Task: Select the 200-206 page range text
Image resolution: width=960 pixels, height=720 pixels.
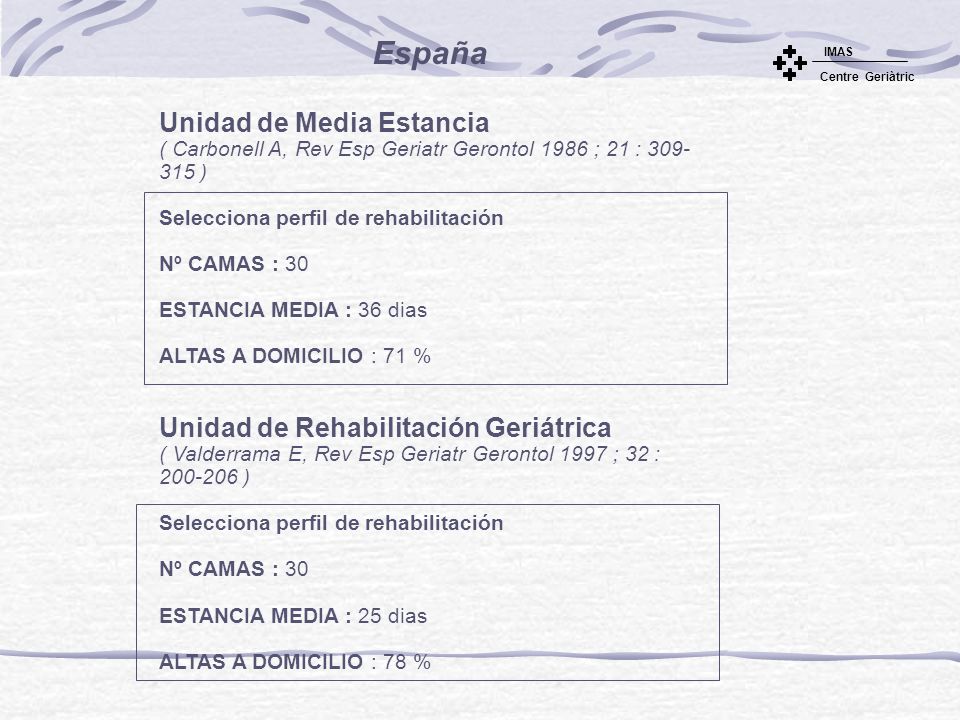Action: click(198, 477)
